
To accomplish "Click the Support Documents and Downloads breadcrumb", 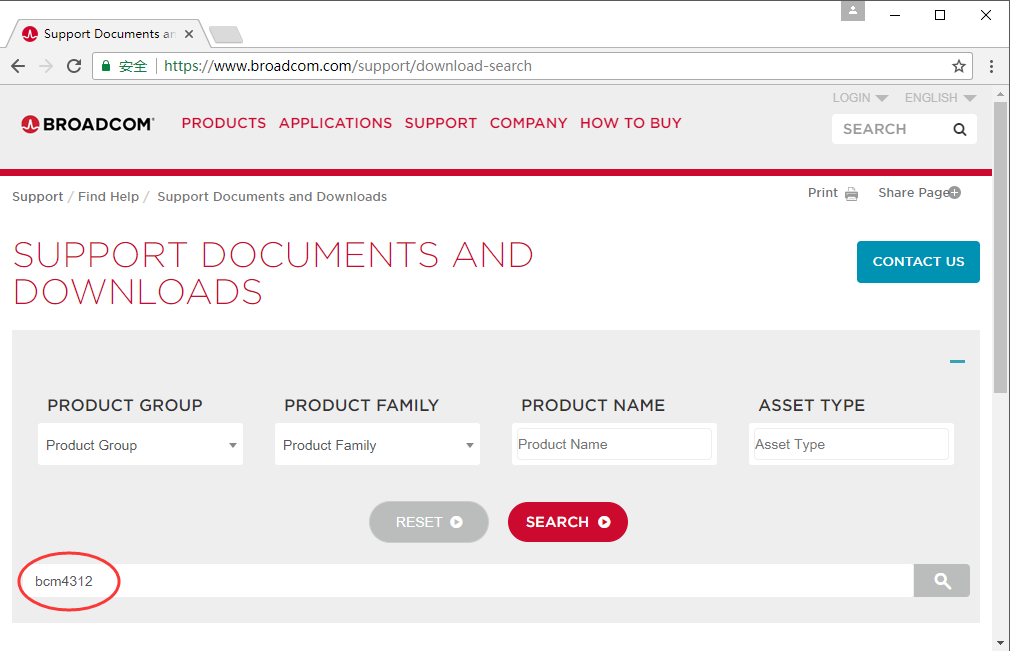I will pyautogui.click(x=272, y=196).
